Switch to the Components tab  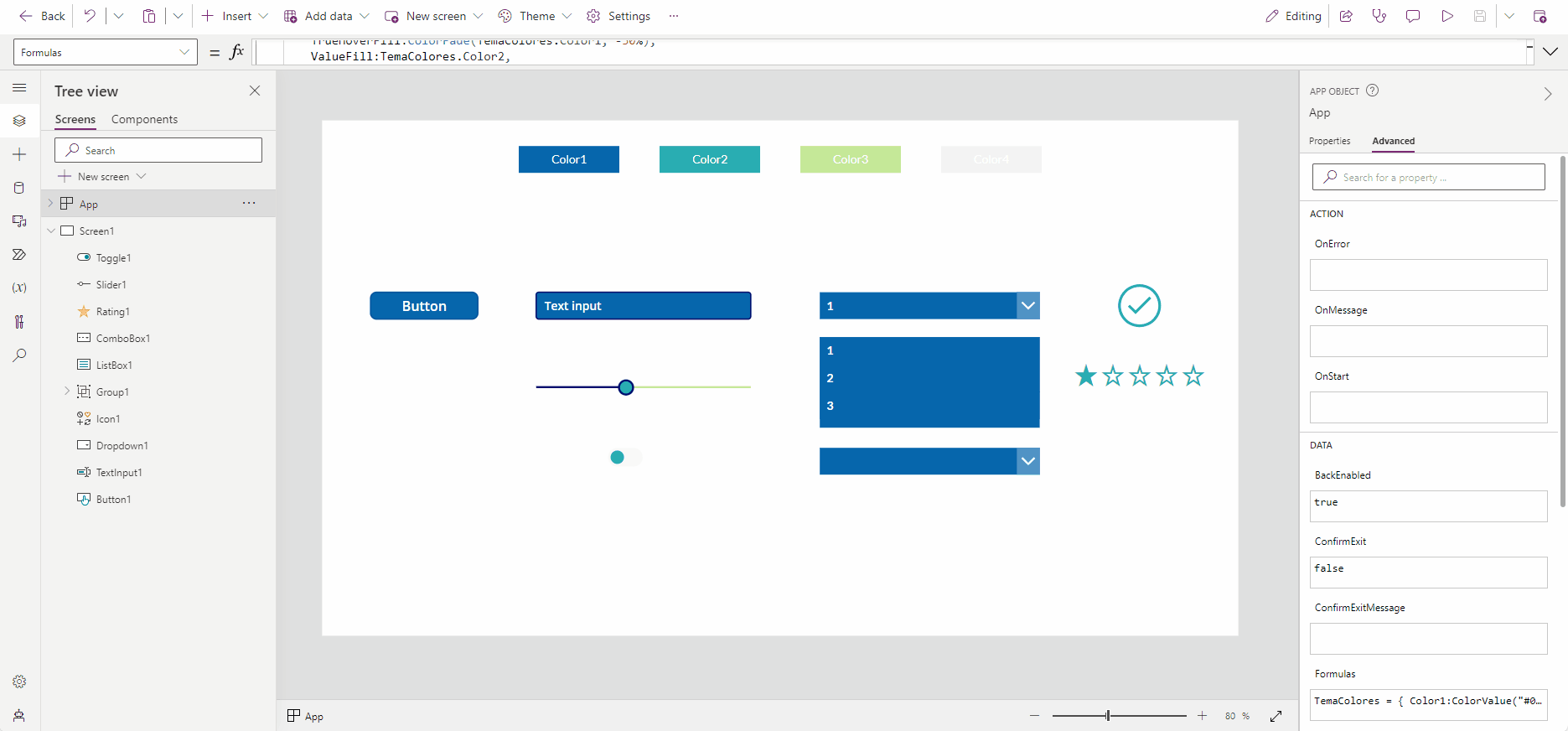click(x=144, y=119)
